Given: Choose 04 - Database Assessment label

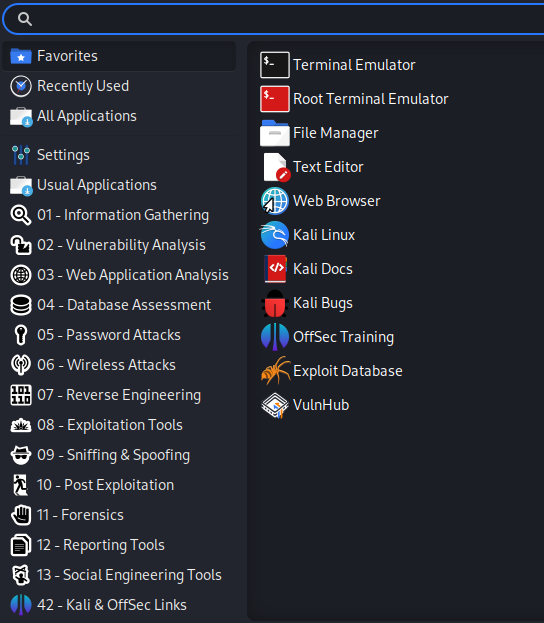Looking at the screenshot, I should click(x=124, y=305).
